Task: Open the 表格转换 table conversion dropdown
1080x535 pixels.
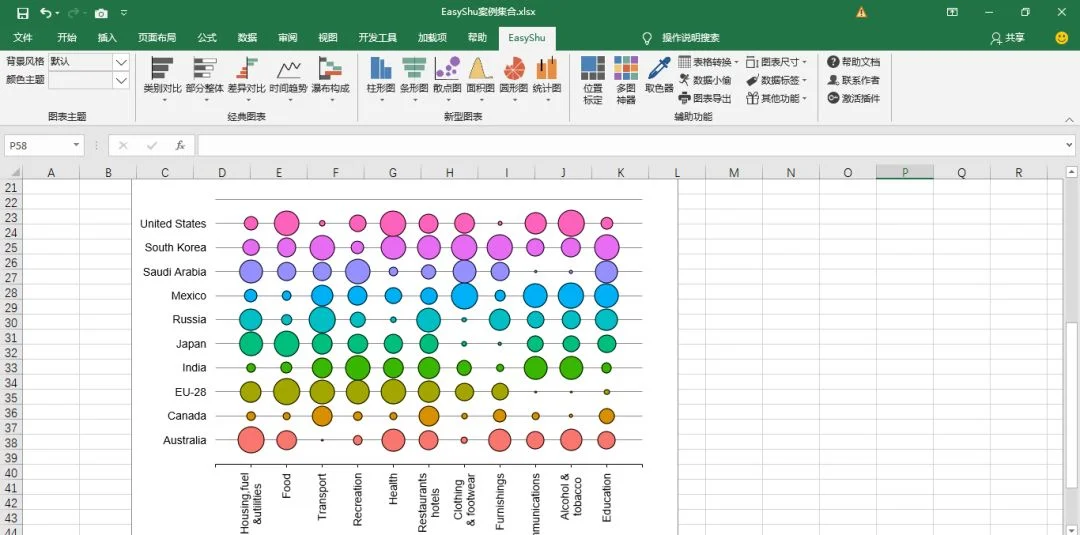Action: [x=708, y=62]
